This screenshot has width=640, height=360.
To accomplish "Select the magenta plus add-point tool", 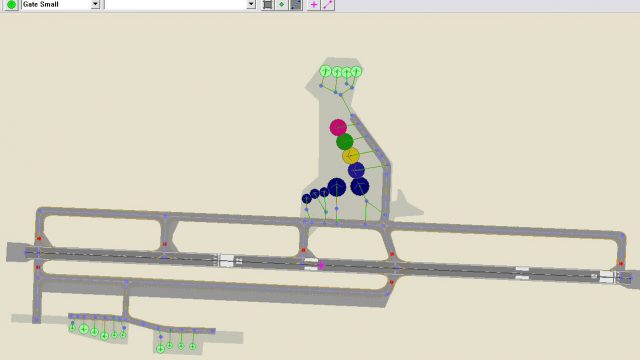I will pos(313,4).
